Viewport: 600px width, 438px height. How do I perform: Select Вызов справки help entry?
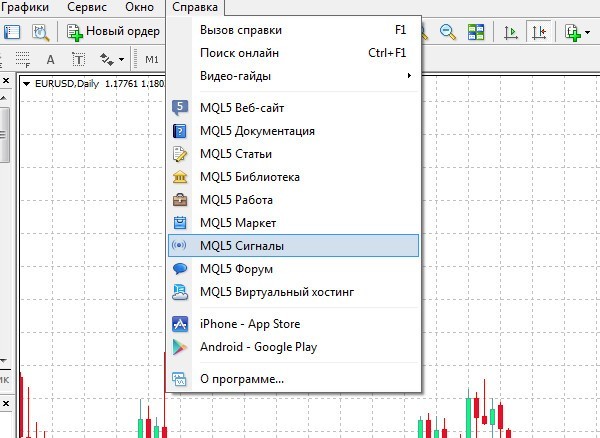point(293,30)
